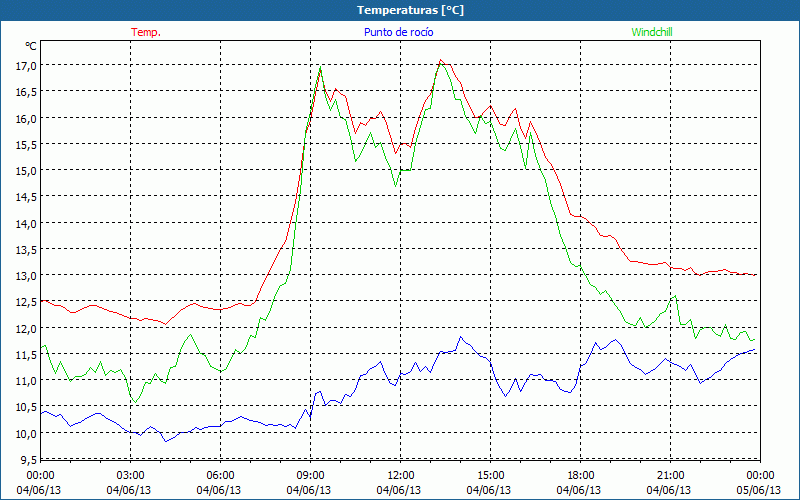Click the 06:00 time axis label
This screenshot has height=500, width=800.
tap(218, 476)
